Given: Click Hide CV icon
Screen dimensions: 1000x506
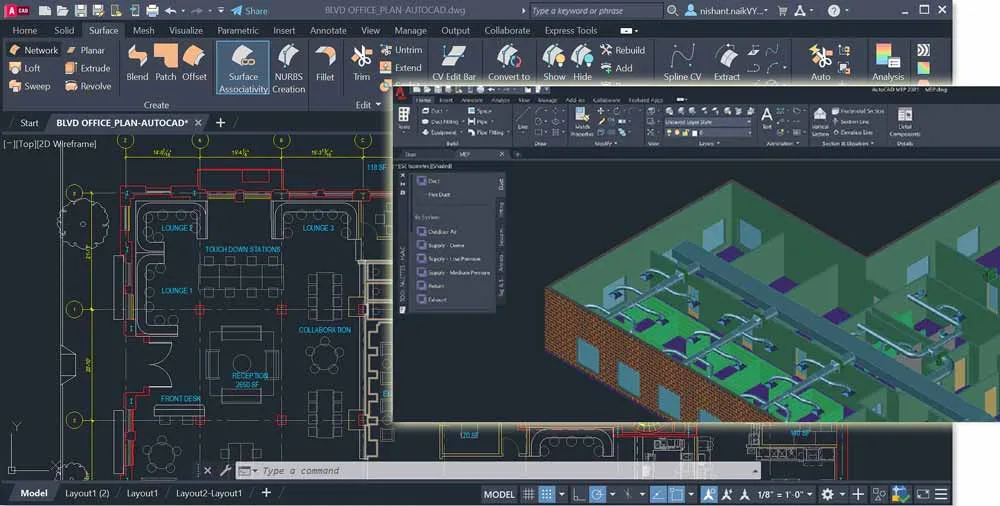Looking at the screenshot, I should tap(582, 63).
